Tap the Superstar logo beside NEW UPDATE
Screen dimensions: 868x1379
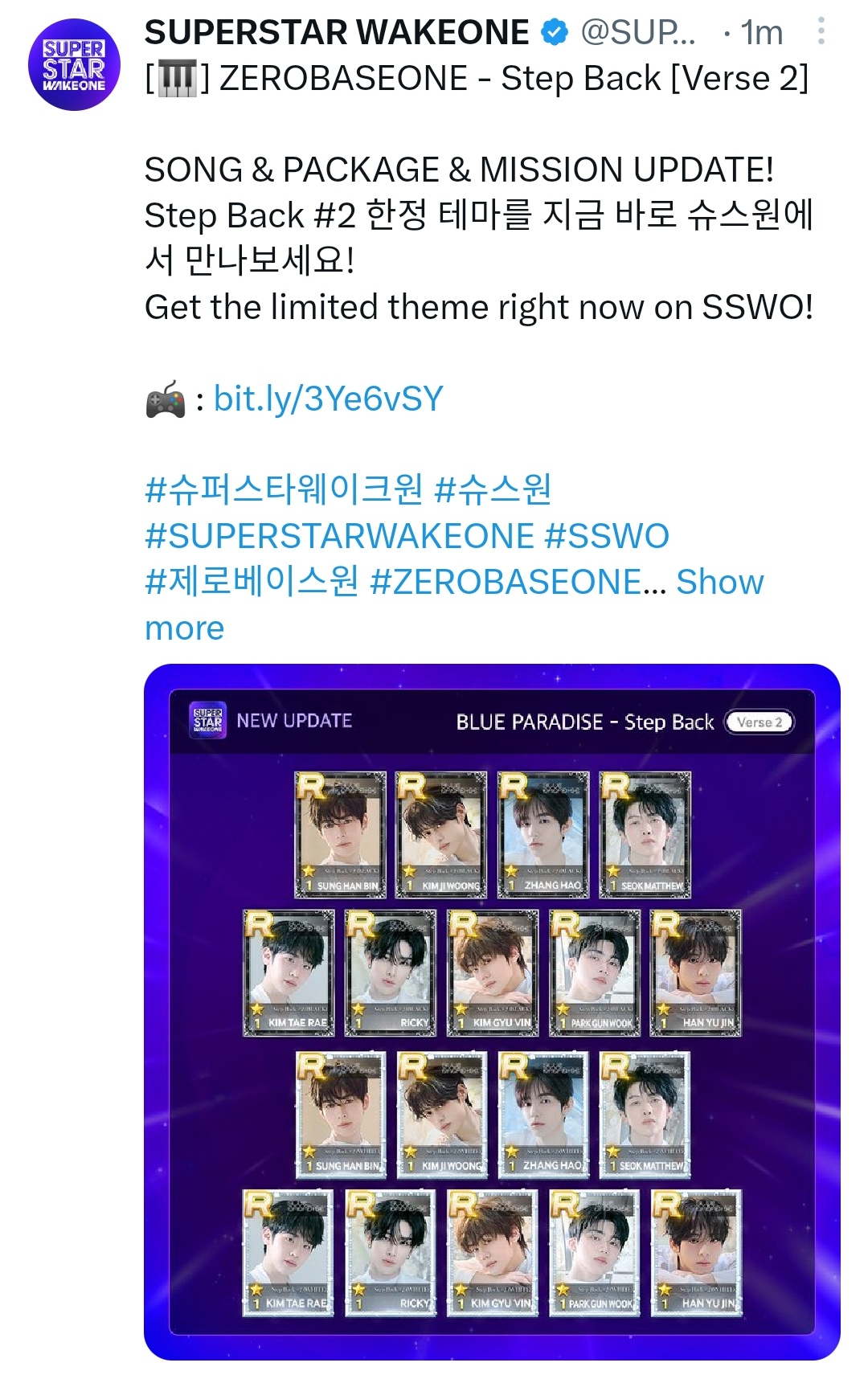207,720
